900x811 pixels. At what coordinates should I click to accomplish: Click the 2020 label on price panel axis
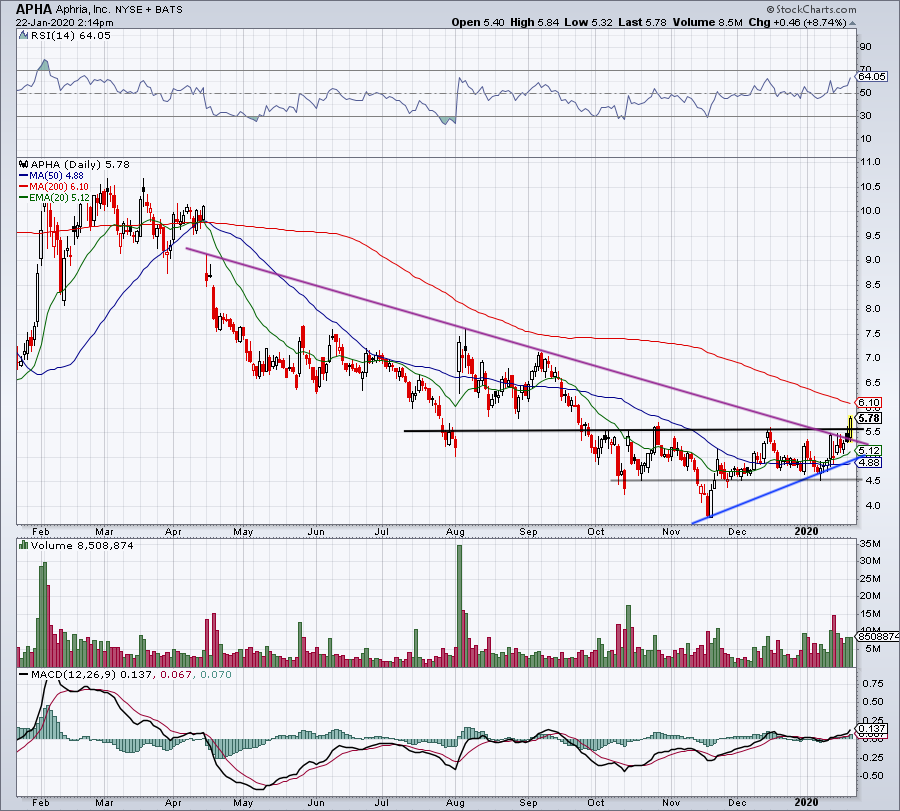click(x=806, y=531)
